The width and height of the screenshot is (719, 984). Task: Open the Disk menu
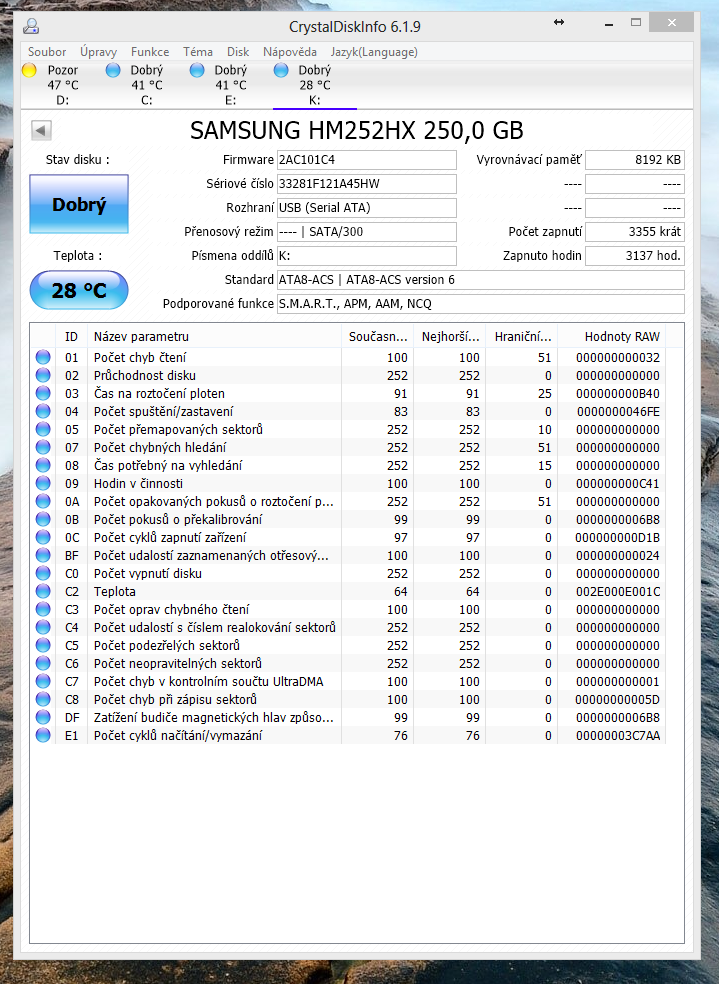pos(238,51)
